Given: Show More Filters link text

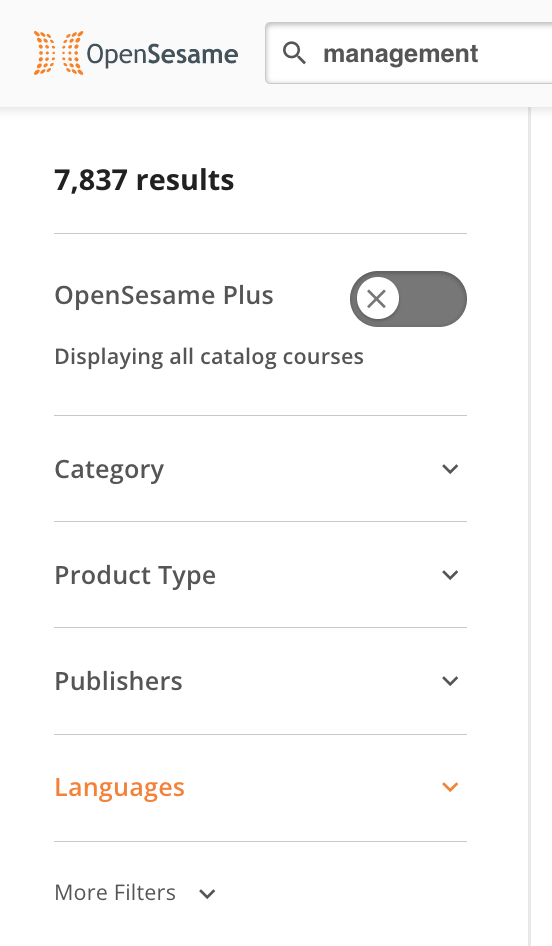Looking at the screenshot, I should (x=115, y=892).
